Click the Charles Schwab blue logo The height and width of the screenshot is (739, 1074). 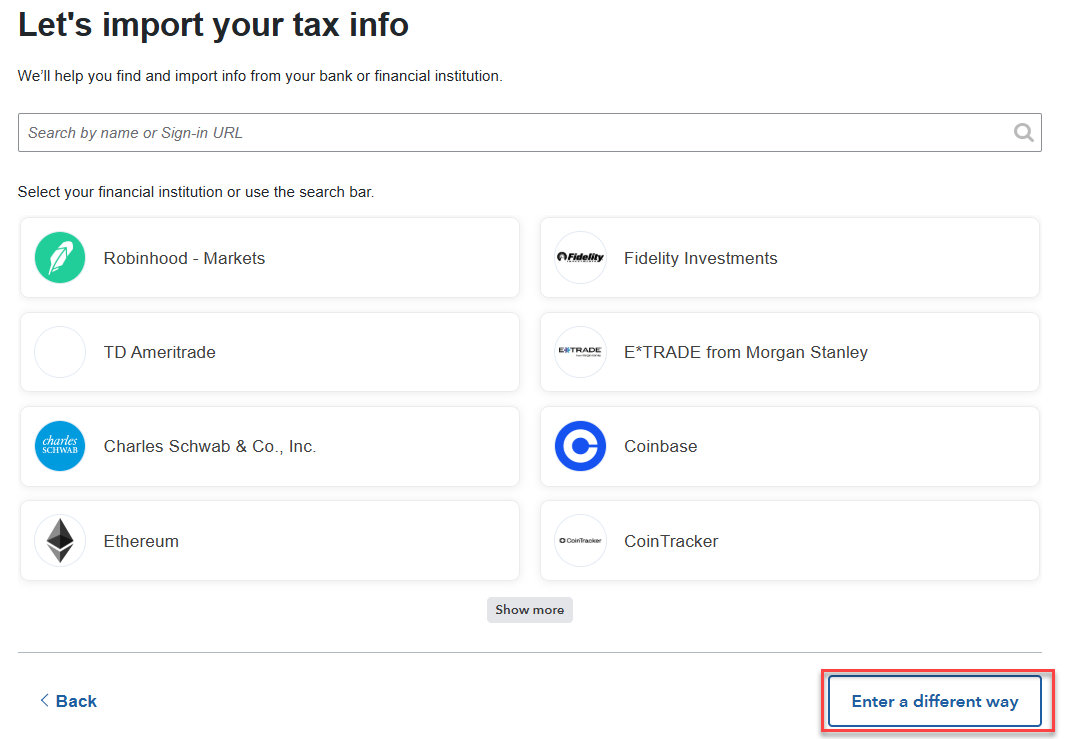tap(60, 446)
